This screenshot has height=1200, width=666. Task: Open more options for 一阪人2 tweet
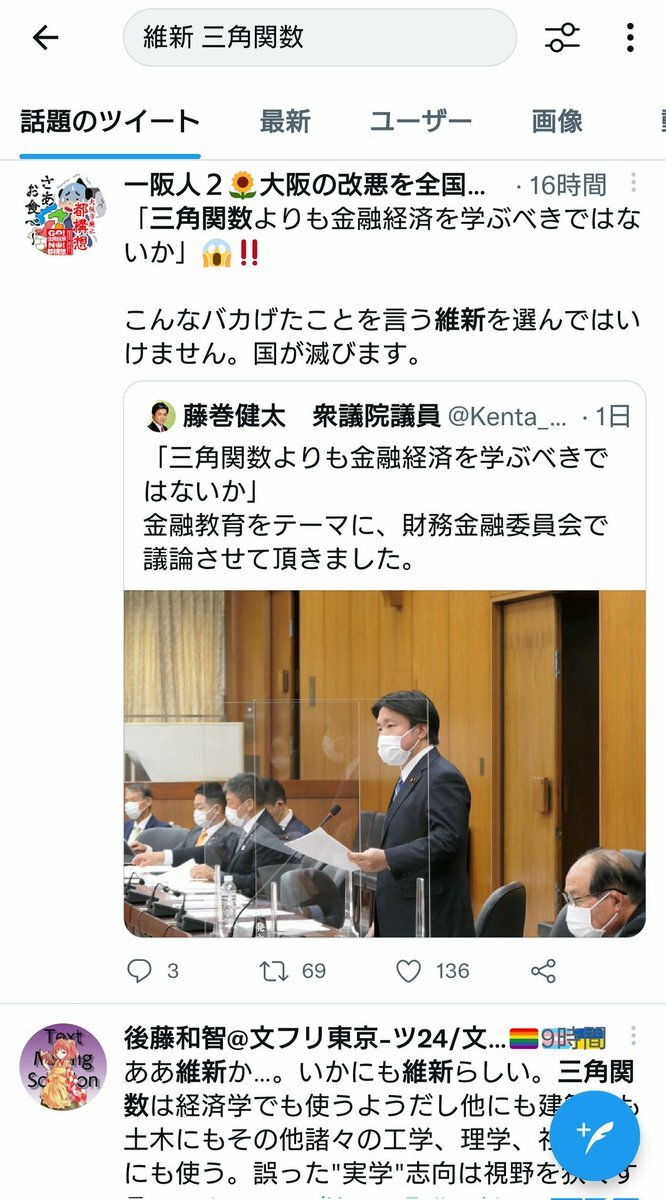coord(633,184)
